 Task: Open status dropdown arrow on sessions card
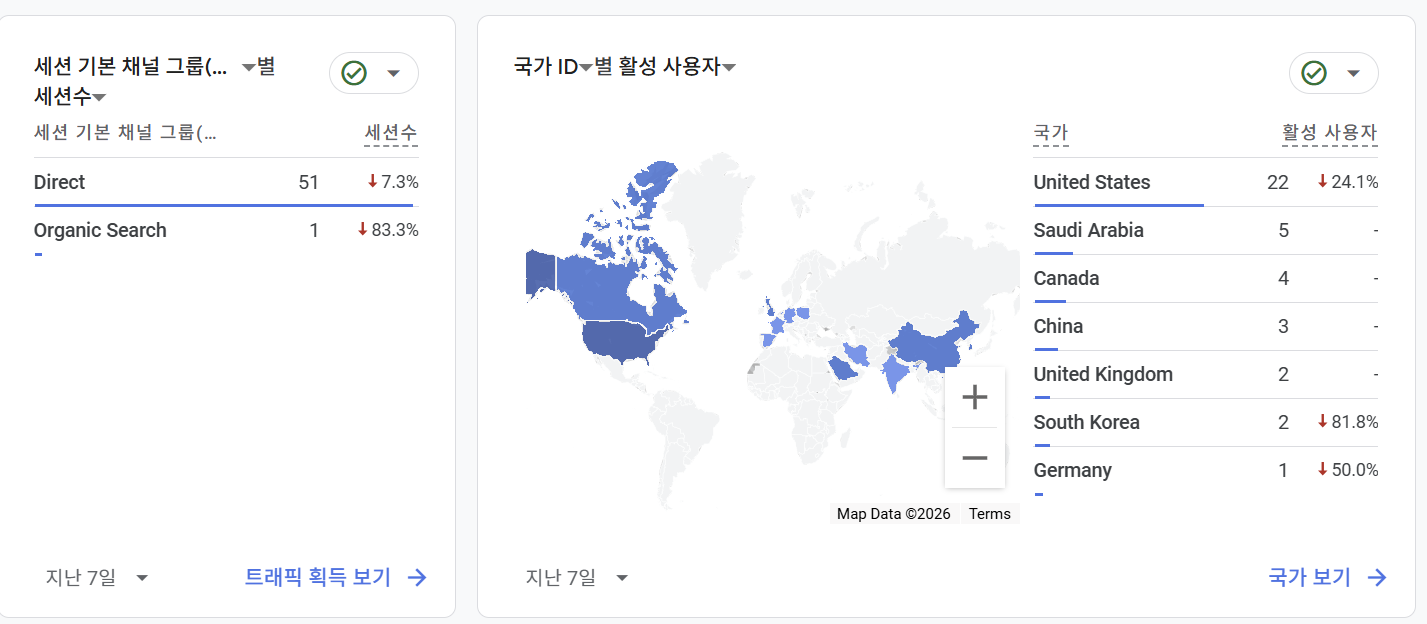click(393, 73)
